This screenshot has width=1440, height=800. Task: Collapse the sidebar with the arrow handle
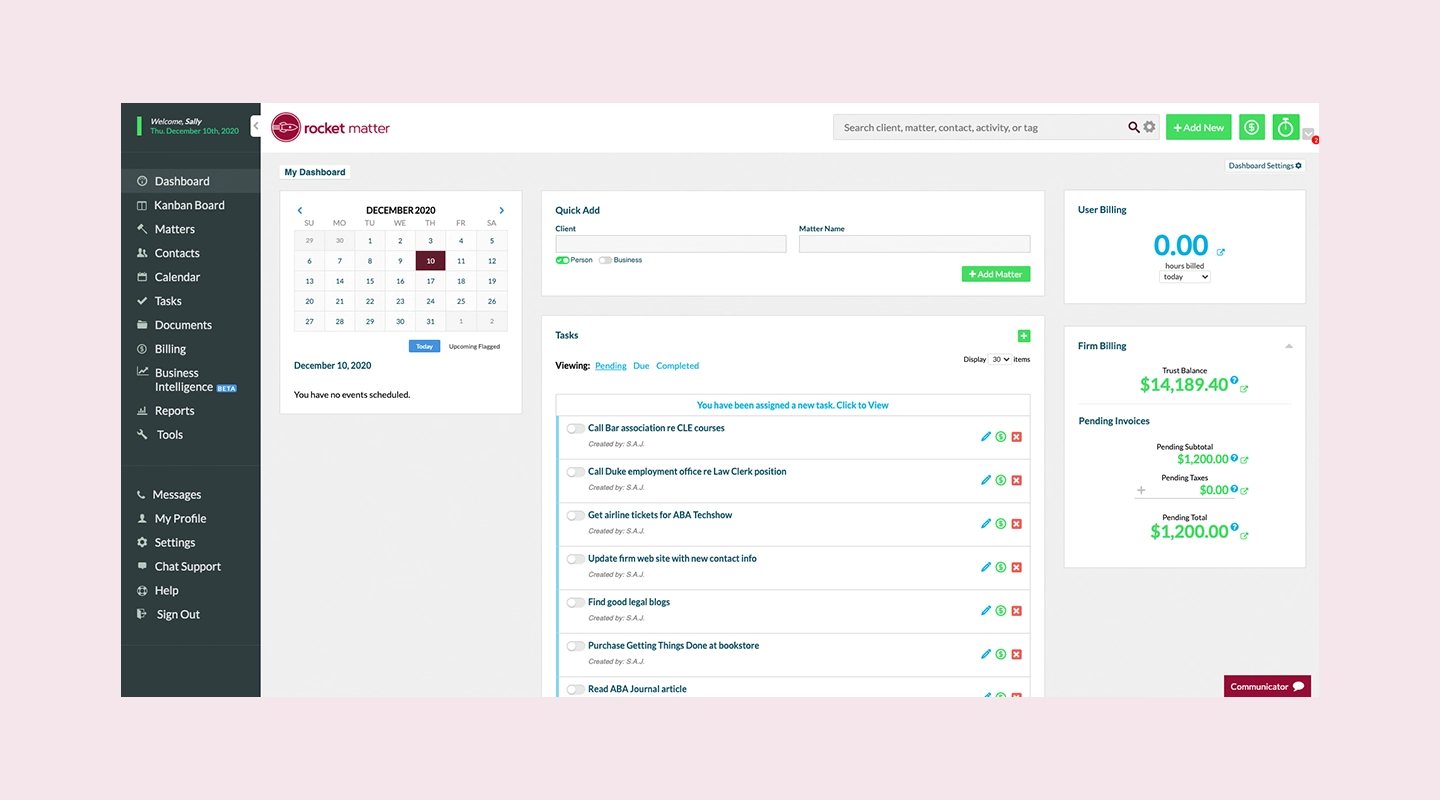pyautogui.click(x=256, y=126)
